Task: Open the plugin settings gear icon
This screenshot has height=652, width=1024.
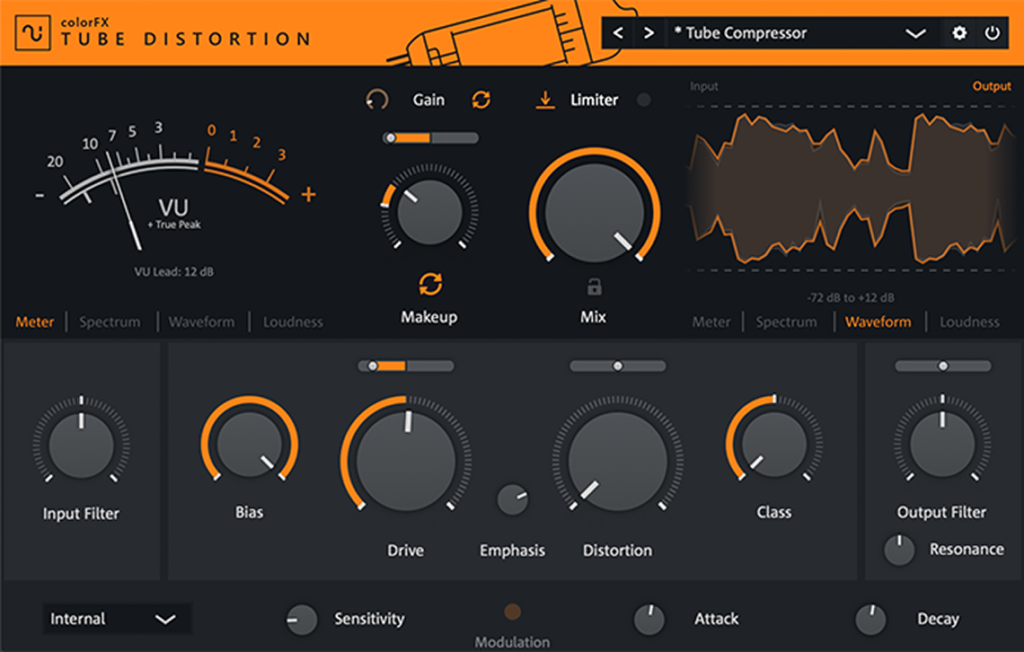Action: click(x=959, y=32)
